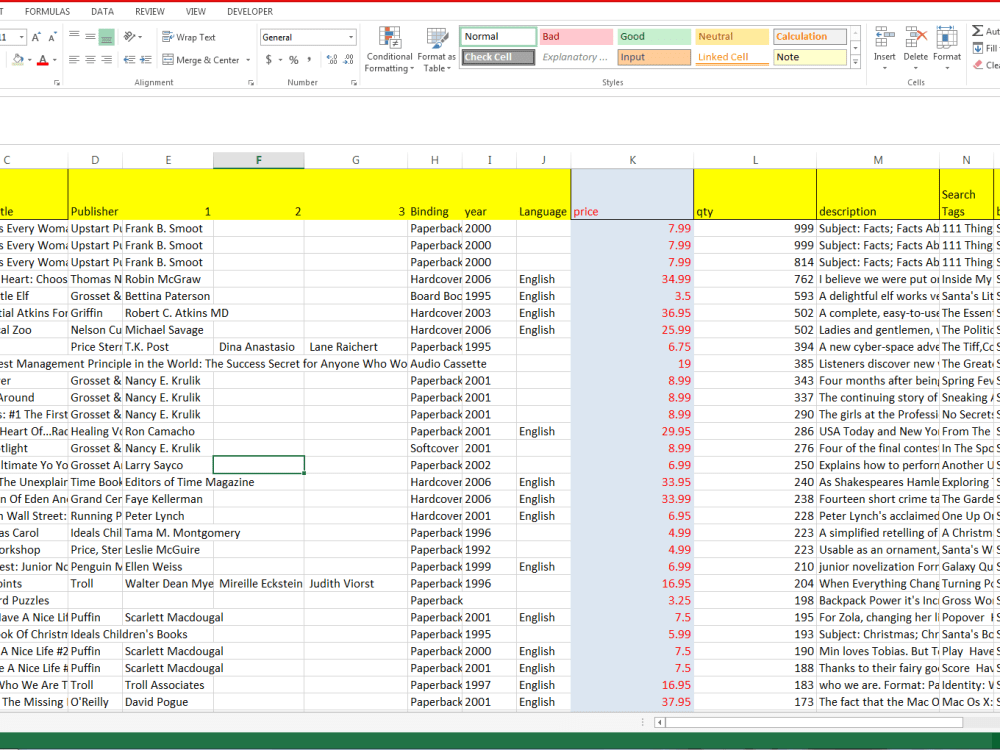Increase decimal places
The height and width of the screenshot is (750, 1000).
tap(332, 60)
